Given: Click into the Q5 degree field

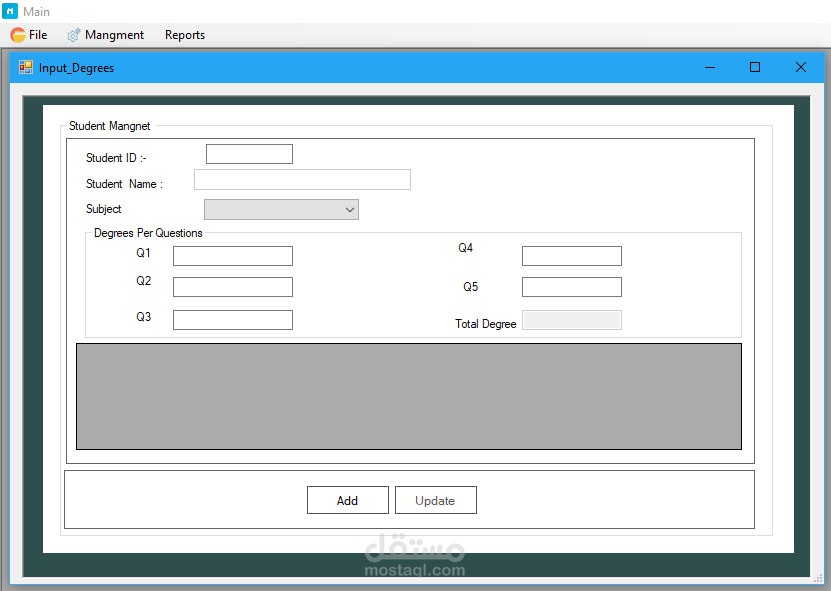Looking at the screenshot, I should pos(572,287).
